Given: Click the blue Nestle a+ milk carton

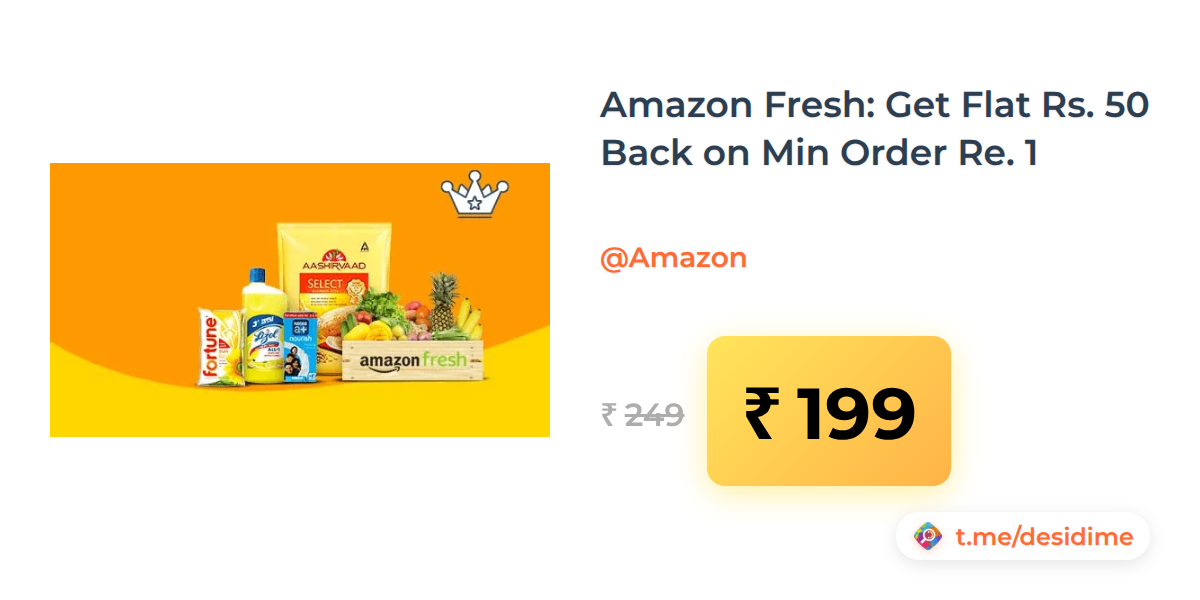Looking at the screenshot, I should tap(302, 347).
